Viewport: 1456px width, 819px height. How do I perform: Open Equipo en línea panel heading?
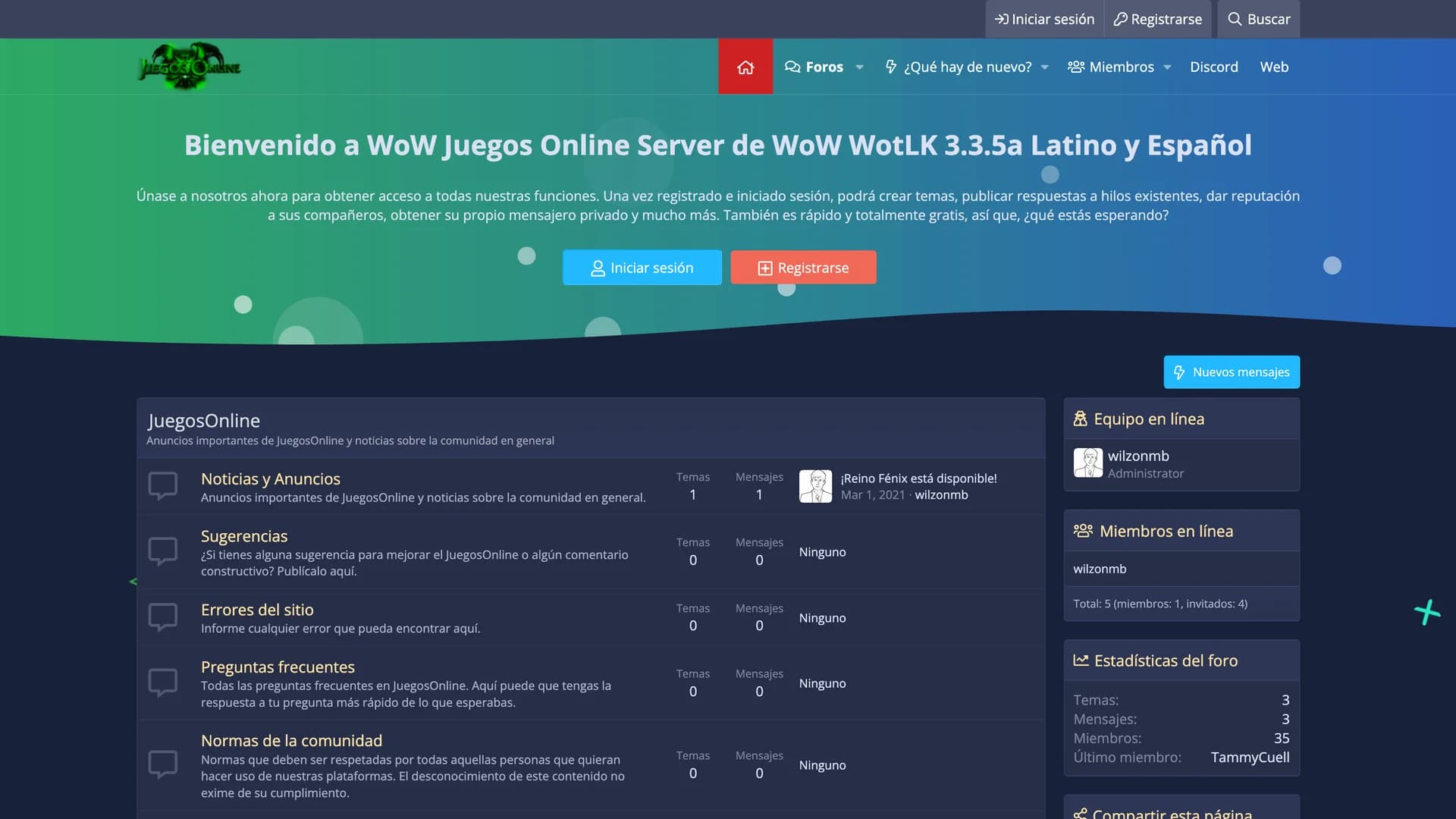click(x=1149, y=419)
